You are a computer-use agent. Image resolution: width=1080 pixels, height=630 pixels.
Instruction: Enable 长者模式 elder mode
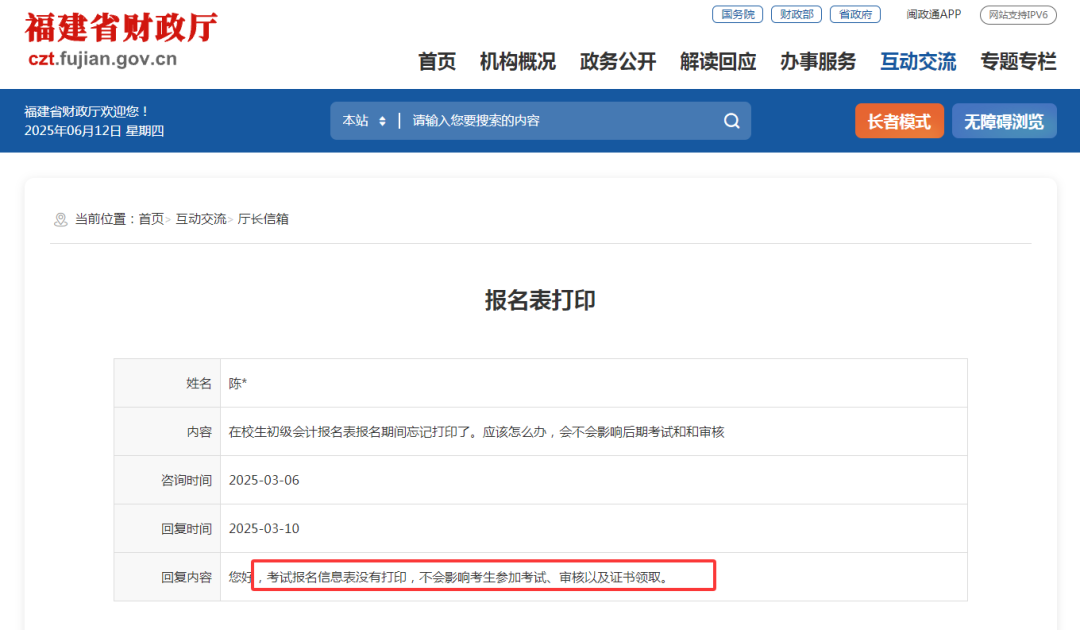898,120
